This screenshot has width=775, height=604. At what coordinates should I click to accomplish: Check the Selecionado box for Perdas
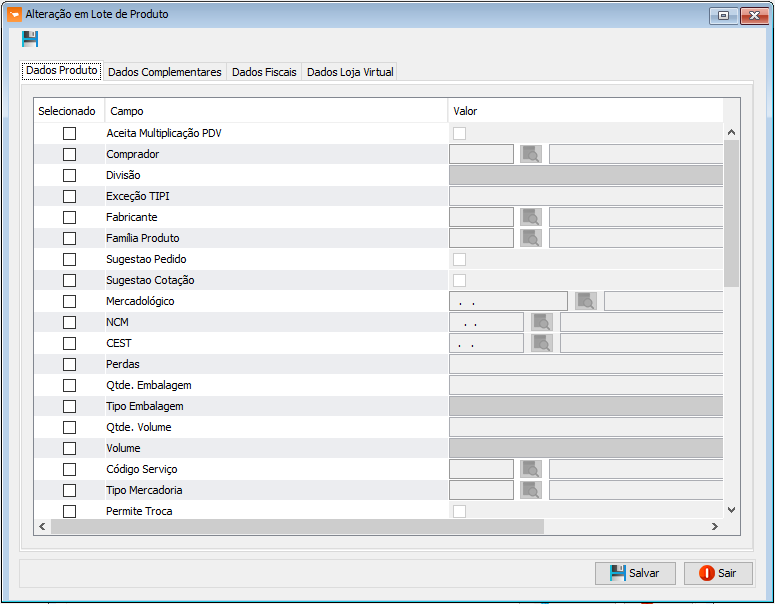(x=69, y=364)
